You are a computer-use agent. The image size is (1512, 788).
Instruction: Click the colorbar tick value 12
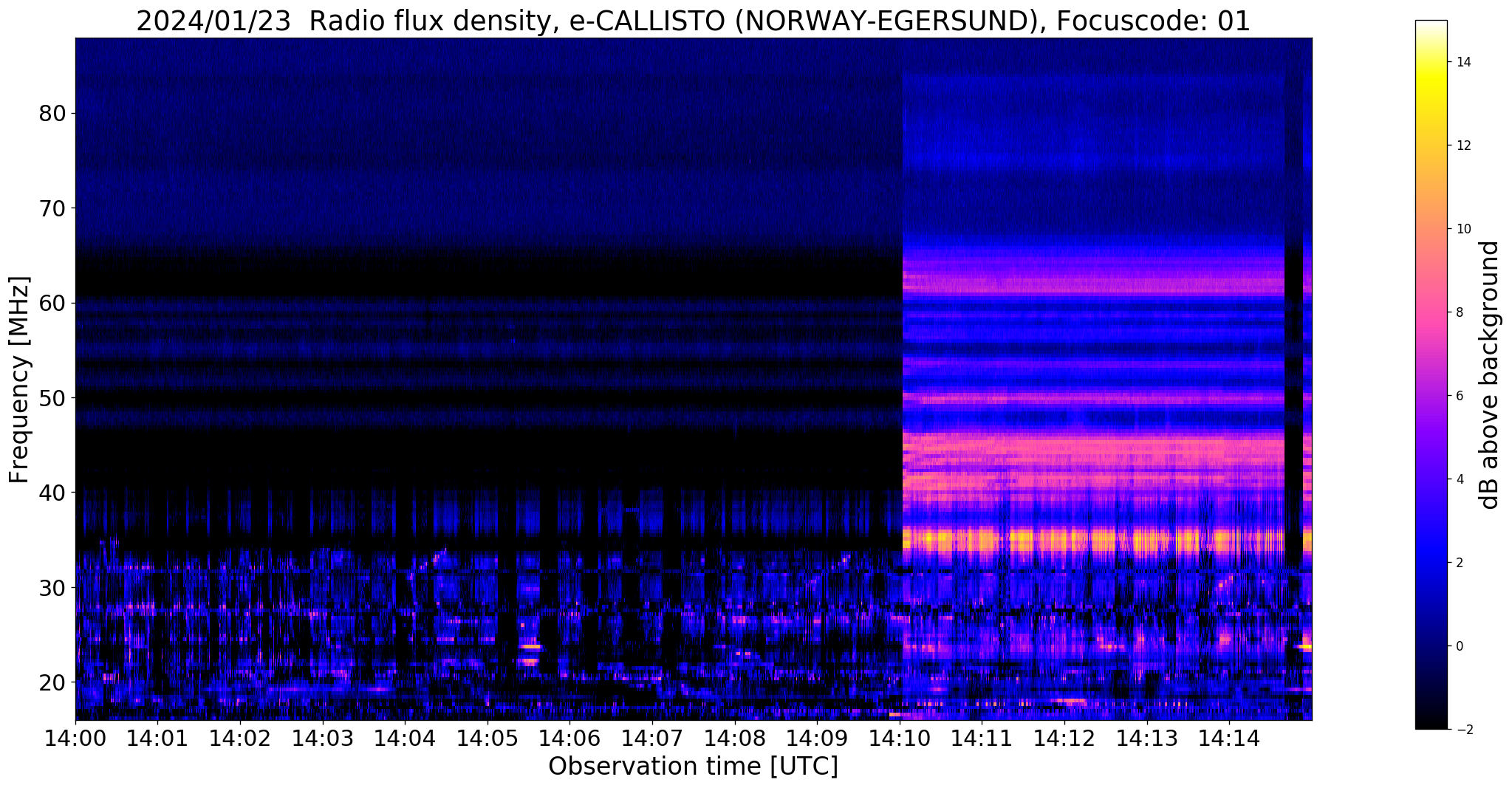click(1463, 145)
